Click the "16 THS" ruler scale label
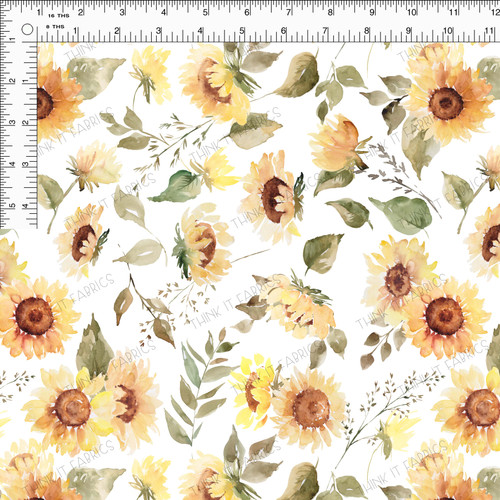 (59, 16)
